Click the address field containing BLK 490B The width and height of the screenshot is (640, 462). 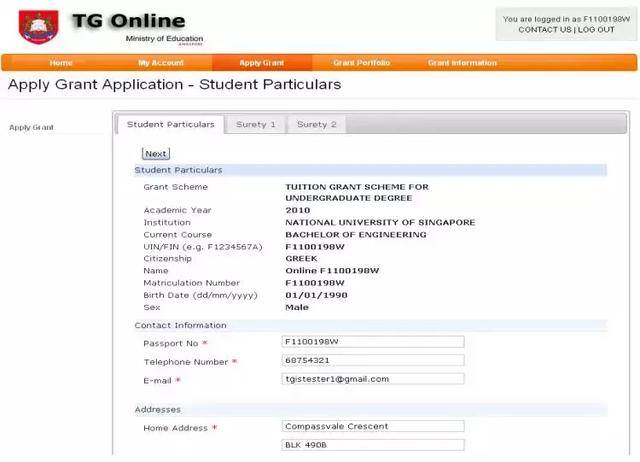(373, 445)
